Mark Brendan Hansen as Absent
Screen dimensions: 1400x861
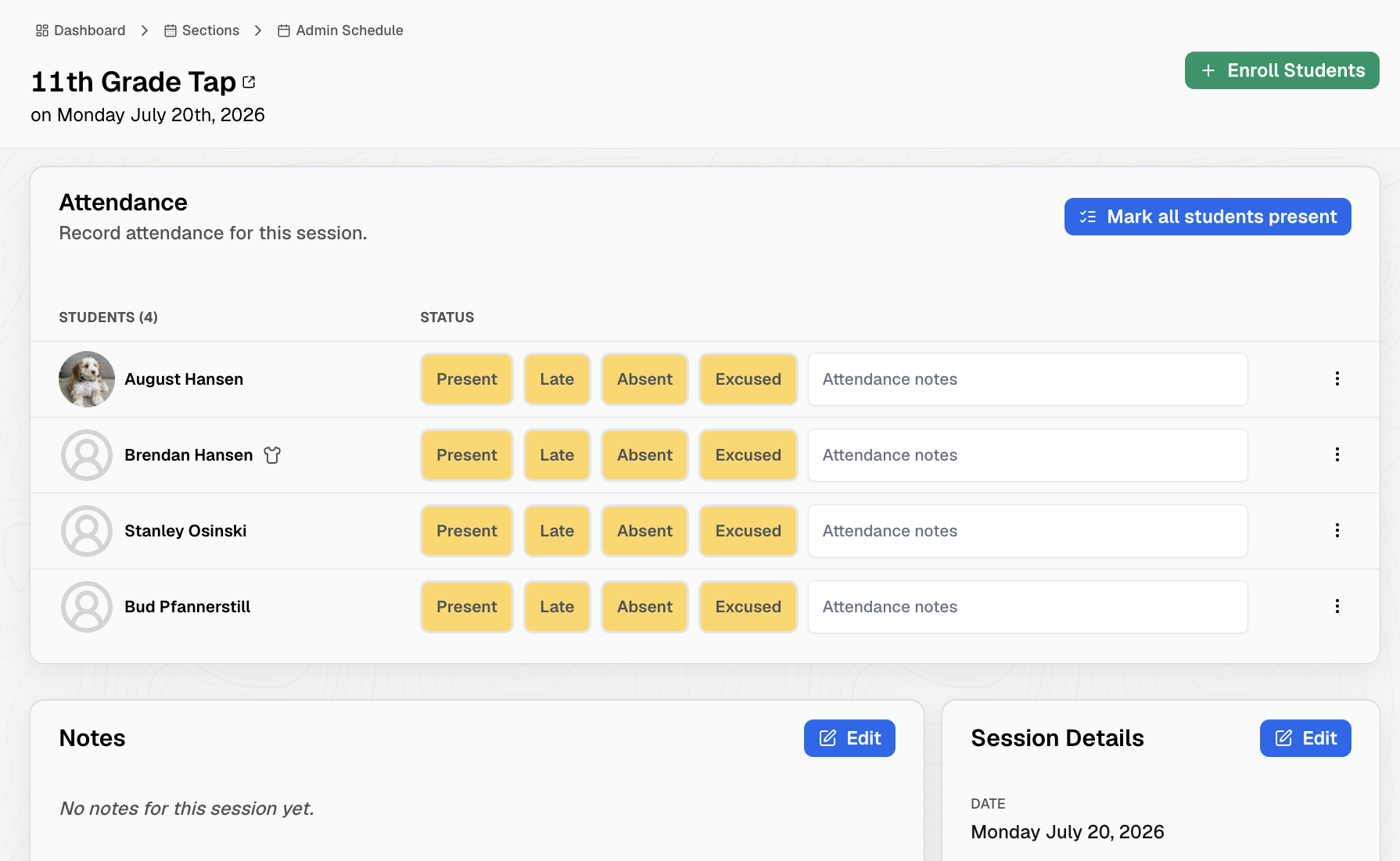644,455
